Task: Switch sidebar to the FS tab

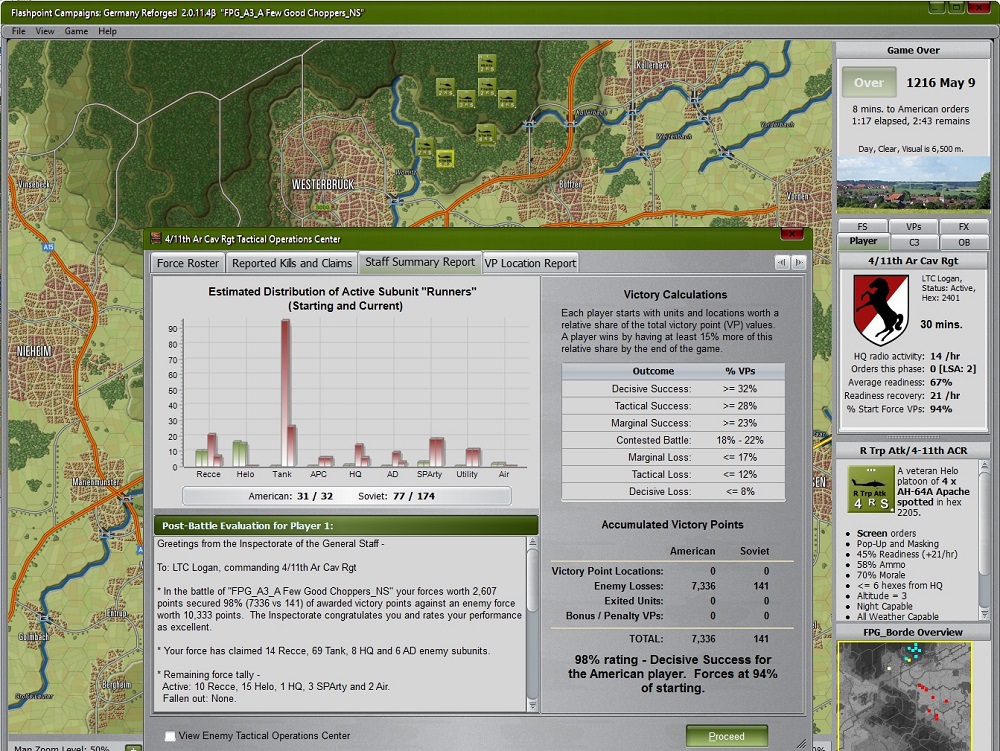Action: 862,226
